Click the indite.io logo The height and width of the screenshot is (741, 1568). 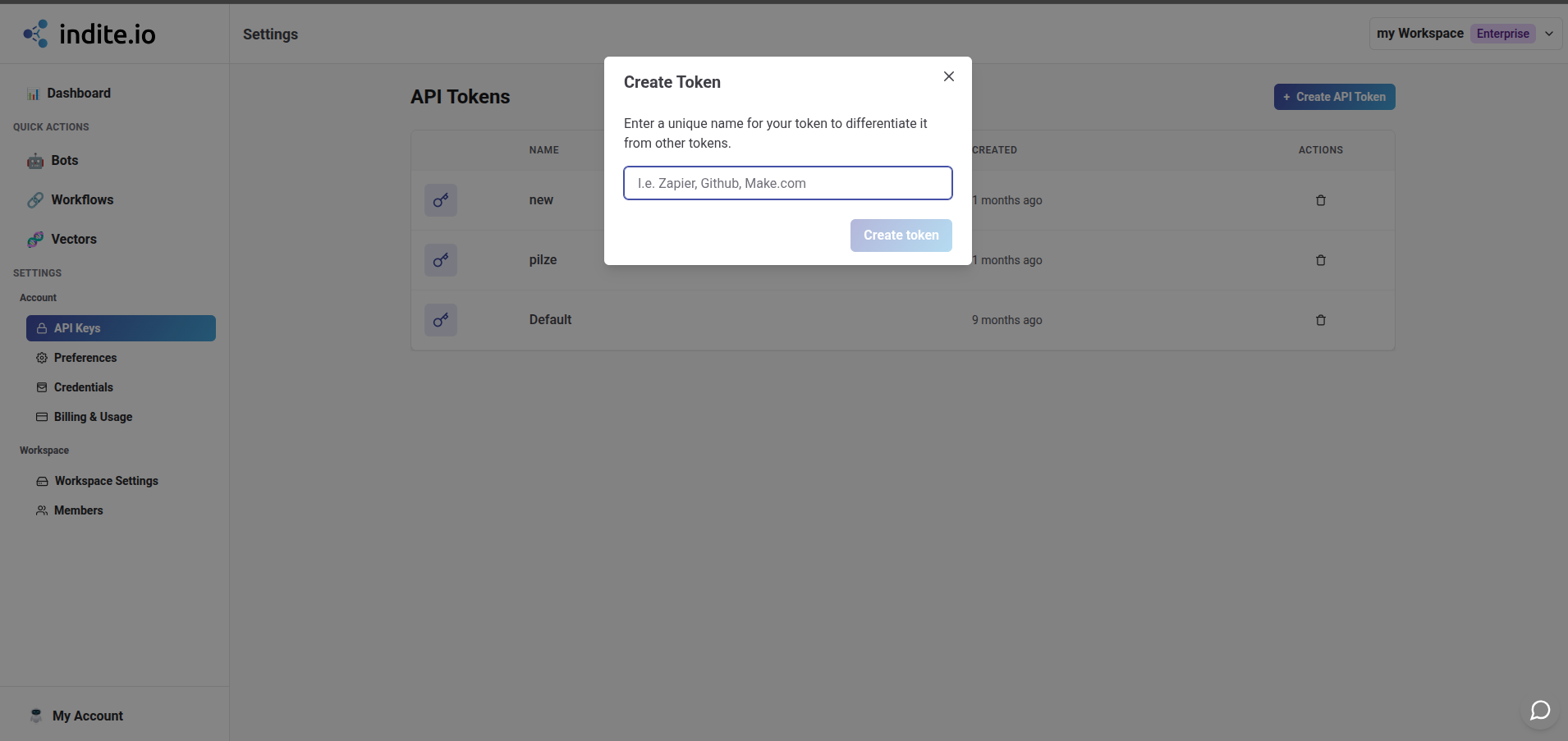89,34
